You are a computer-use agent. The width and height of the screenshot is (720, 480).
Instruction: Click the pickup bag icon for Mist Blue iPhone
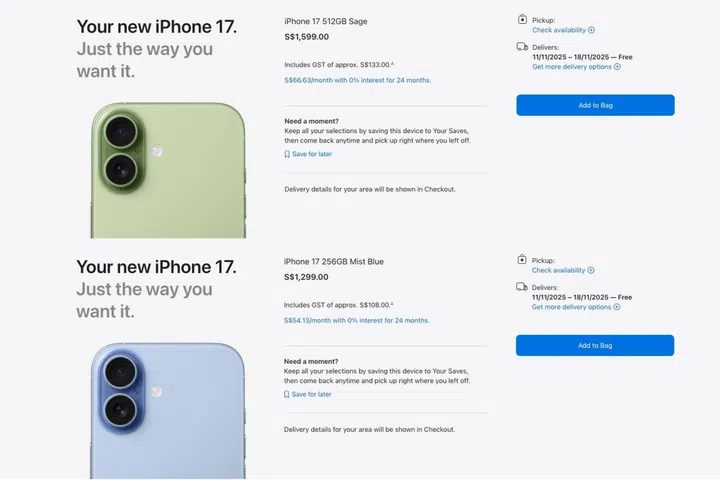point(522,260)
